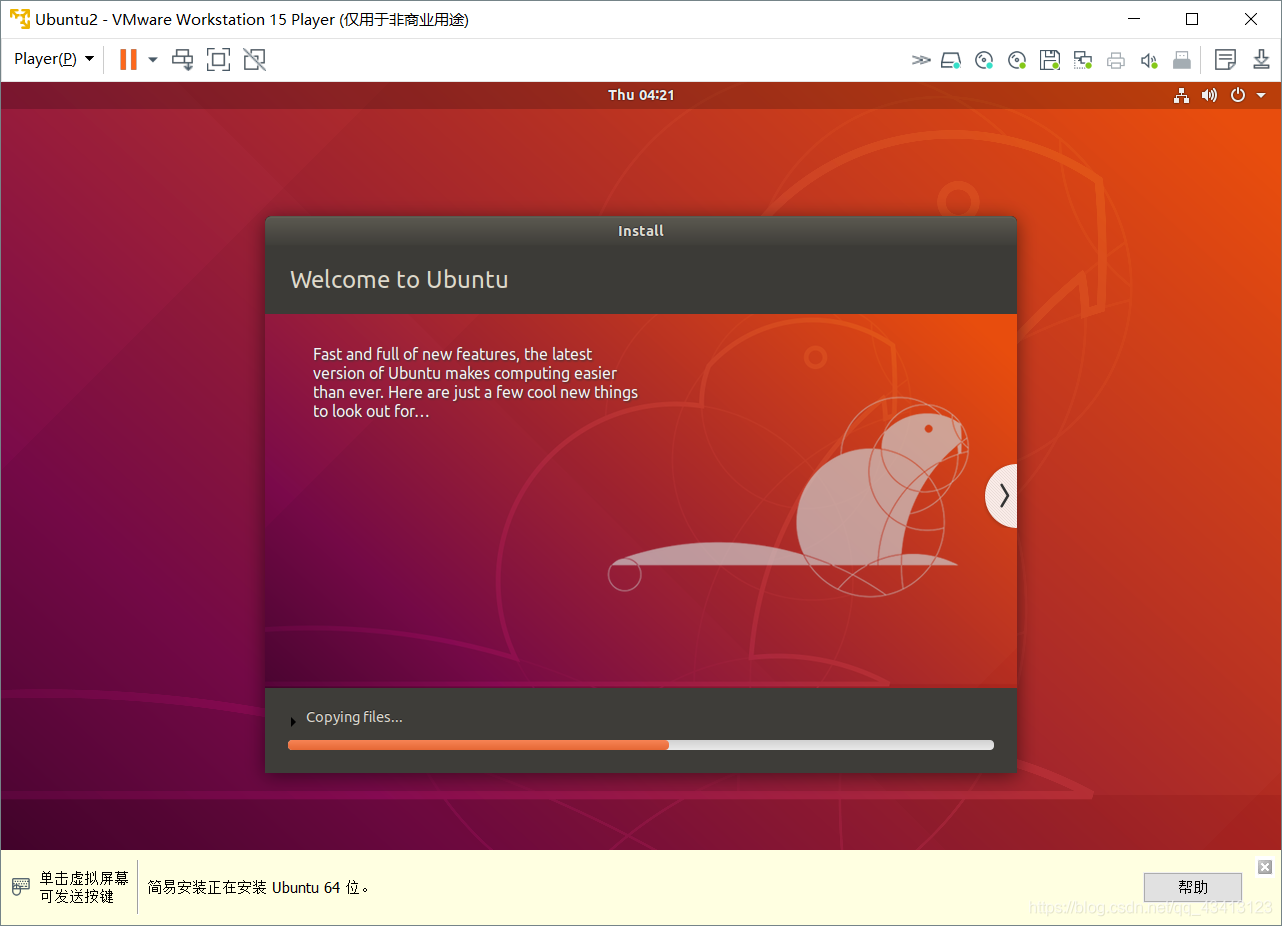Toggle Unity mode icon in VMware toolbar
The height and width of the screenshot is (926, 1282).
(x=254, y=59)
